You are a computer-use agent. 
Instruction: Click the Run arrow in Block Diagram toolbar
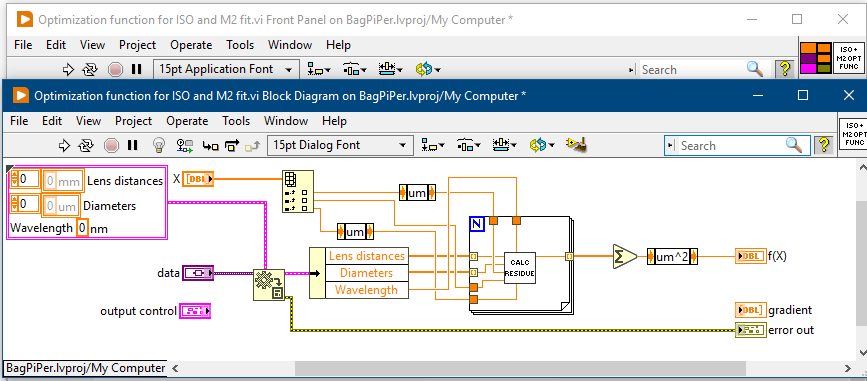[x=65, y=145]
